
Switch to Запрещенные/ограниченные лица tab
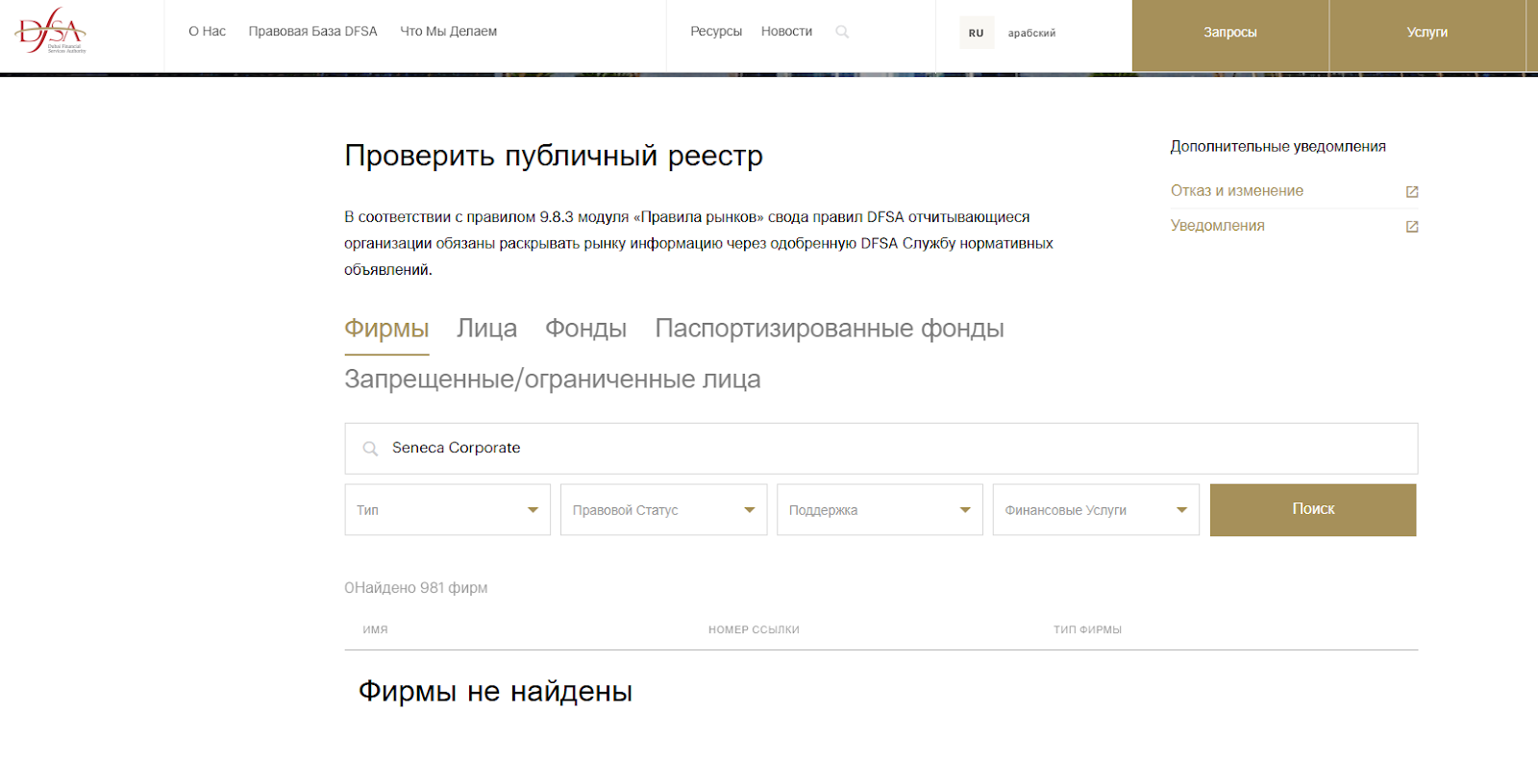(553, 380)
